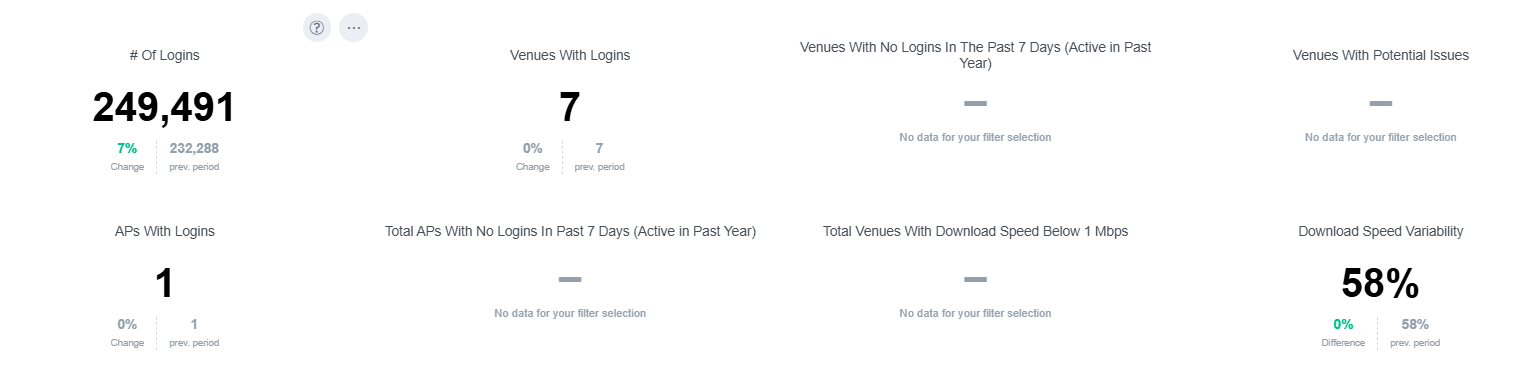
Task: Click the Venues With Logins value 7
Action: [570, 107]
